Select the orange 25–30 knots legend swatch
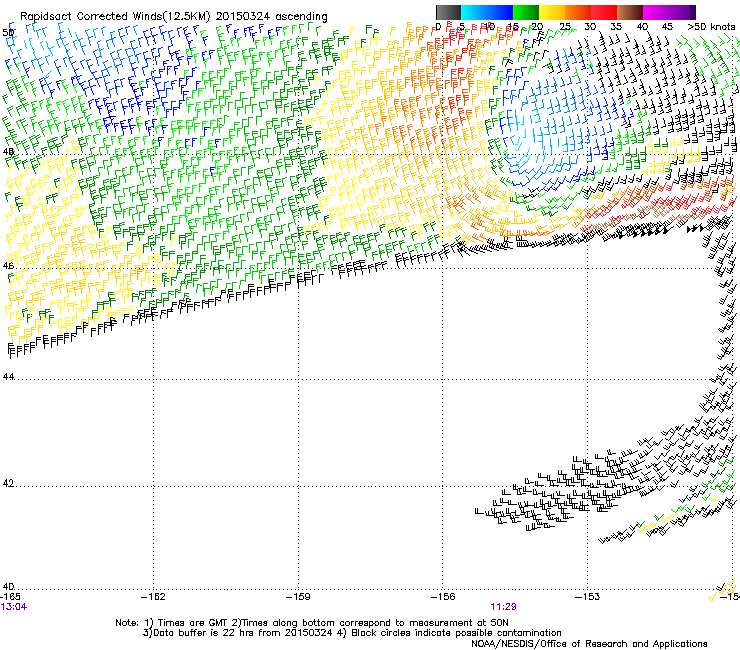 578,12
